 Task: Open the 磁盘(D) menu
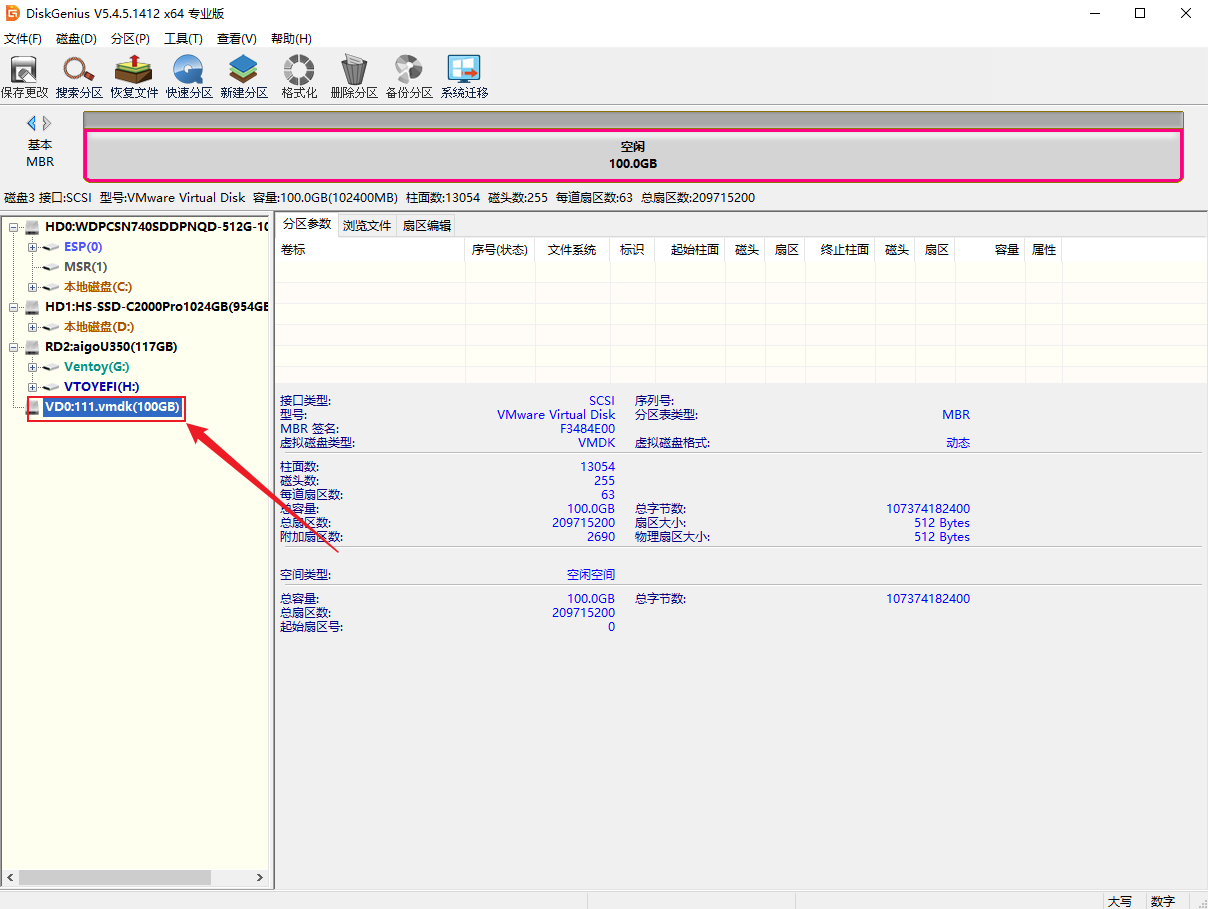(77, 39)
